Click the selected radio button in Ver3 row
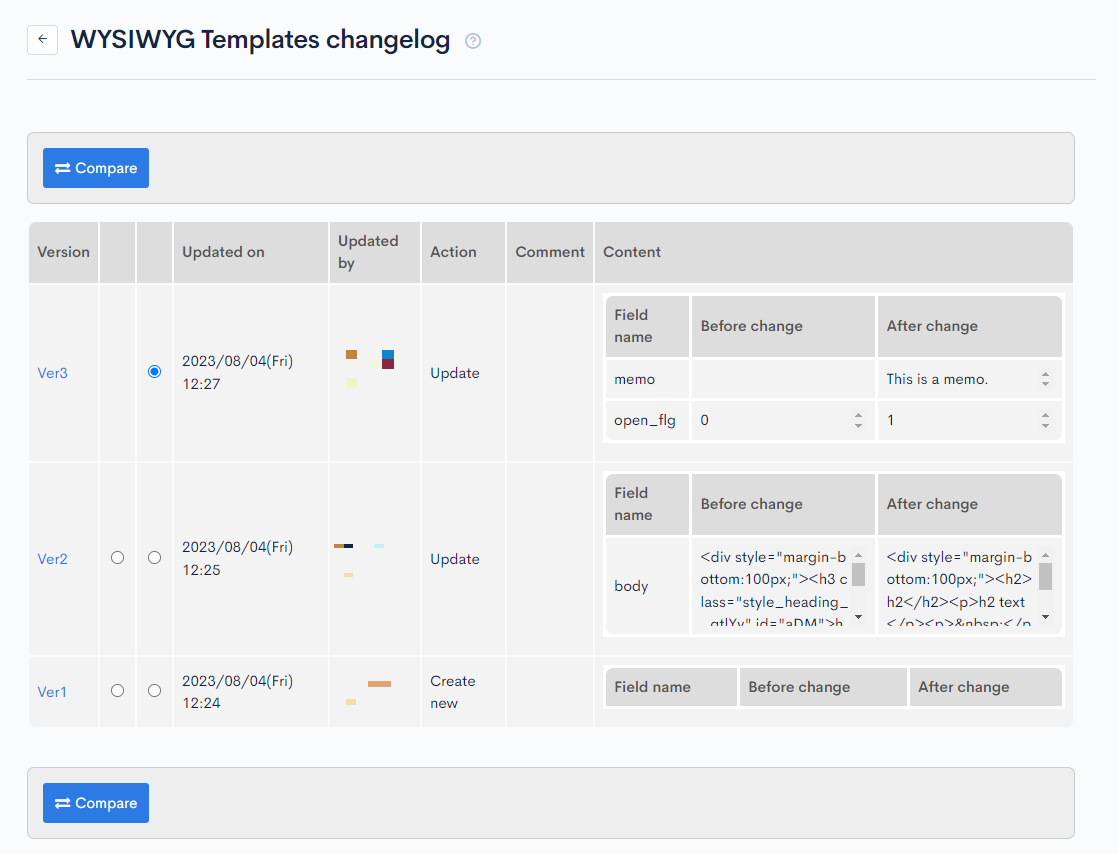 (154, 371)
